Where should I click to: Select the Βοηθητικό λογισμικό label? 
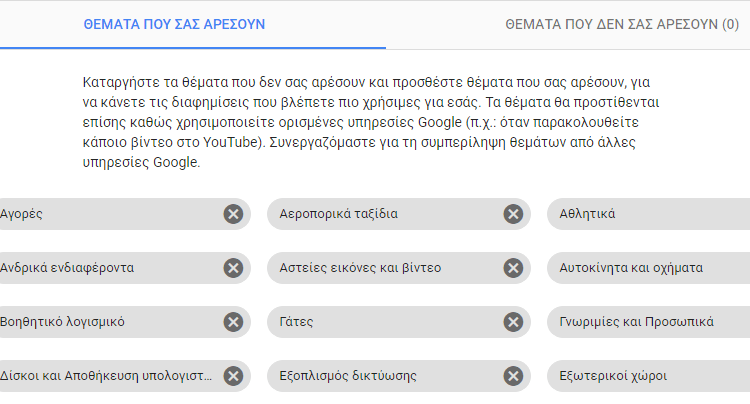coord(62,322)
